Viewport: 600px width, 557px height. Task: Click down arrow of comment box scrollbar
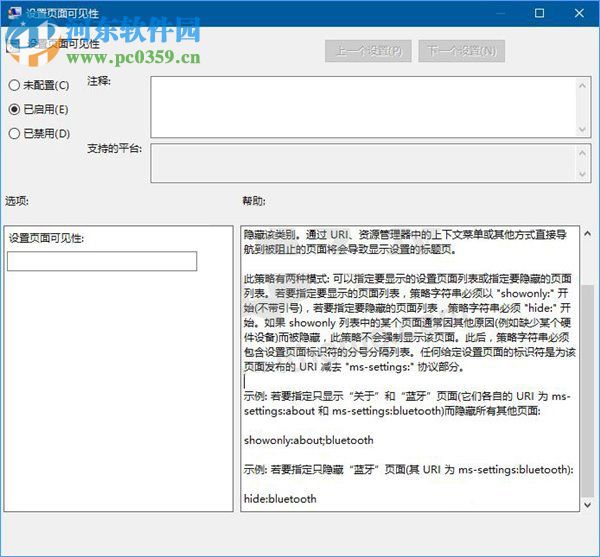tap(582, 129)
